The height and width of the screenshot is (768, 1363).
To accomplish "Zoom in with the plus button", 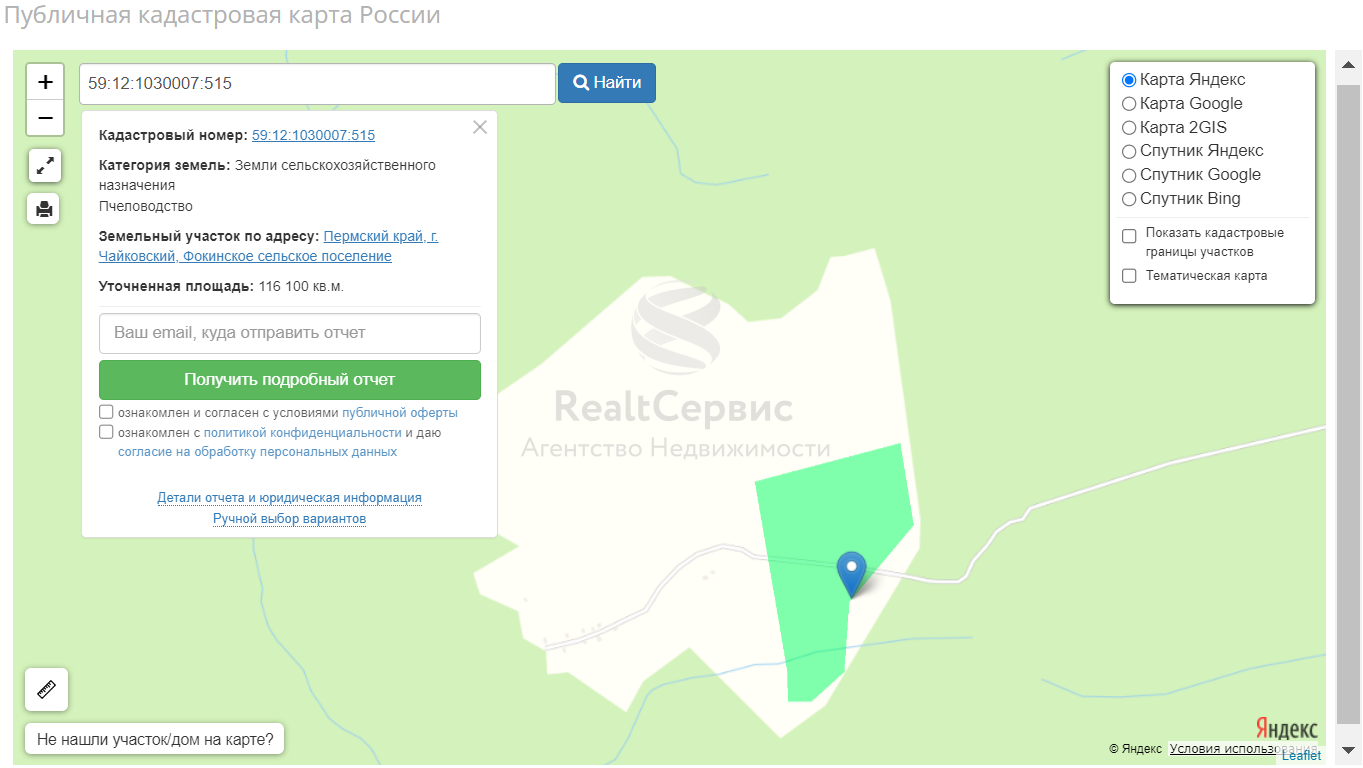I will tap(45, 82).
